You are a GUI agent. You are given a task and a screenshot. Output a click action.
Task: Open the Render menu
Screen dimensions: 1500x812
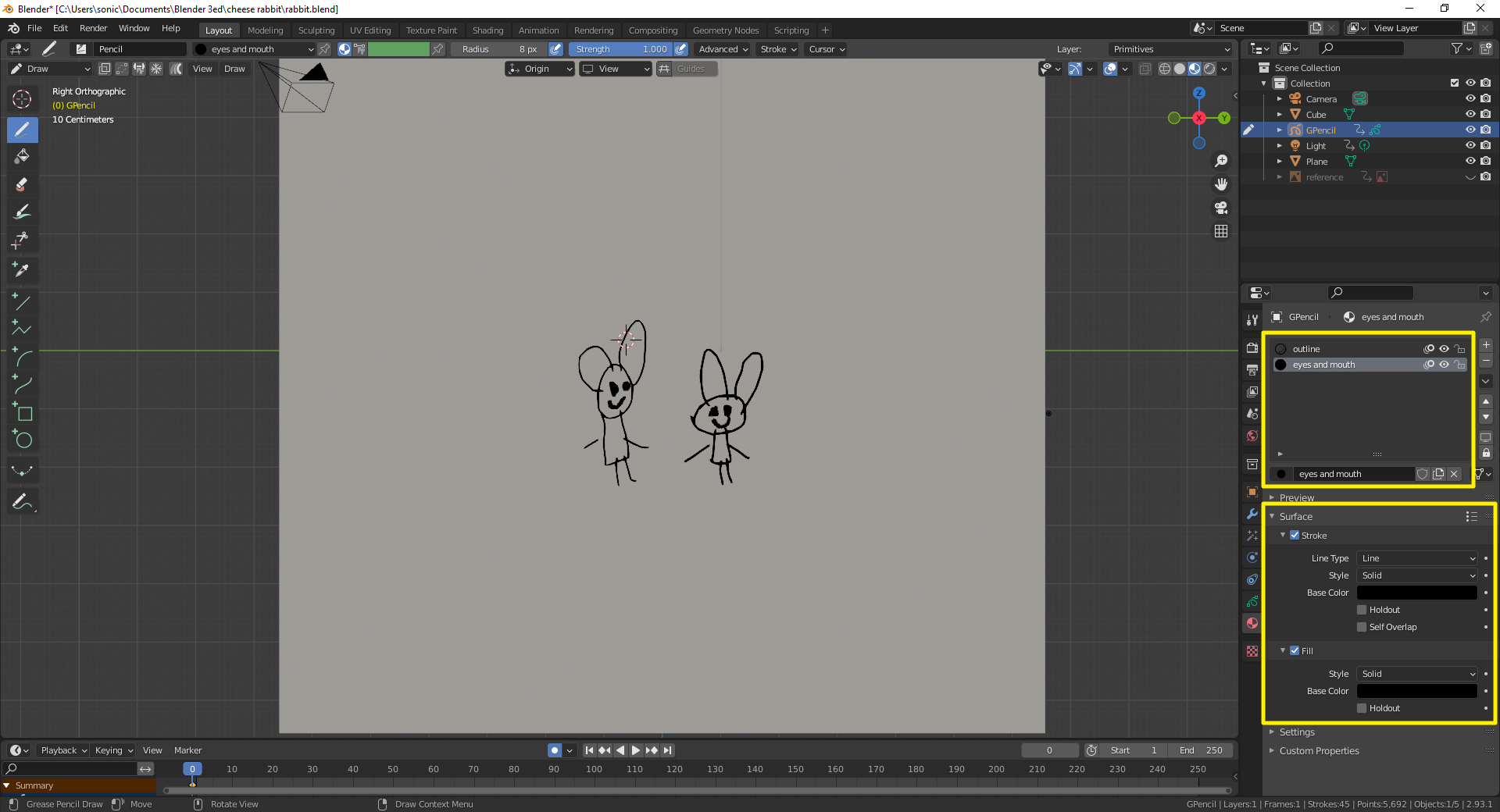click(93, 28)
